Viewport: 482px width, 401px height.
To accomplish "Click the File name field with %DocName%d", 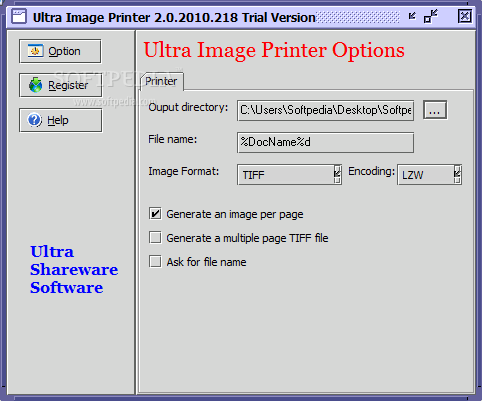I will pos(325,143).
